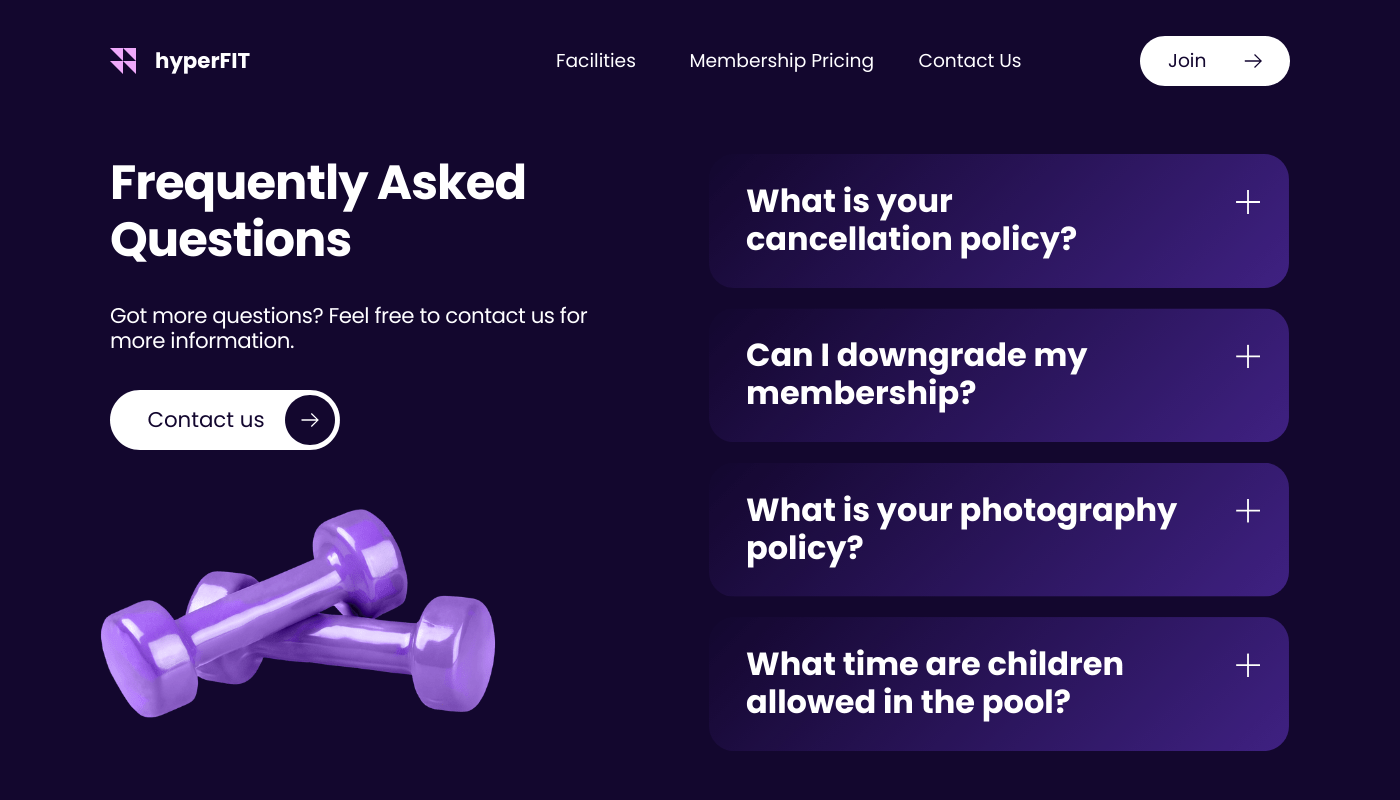Open the Facilities page from the navigation
This screenshot has width=1400, height=800.
point(595,61)
